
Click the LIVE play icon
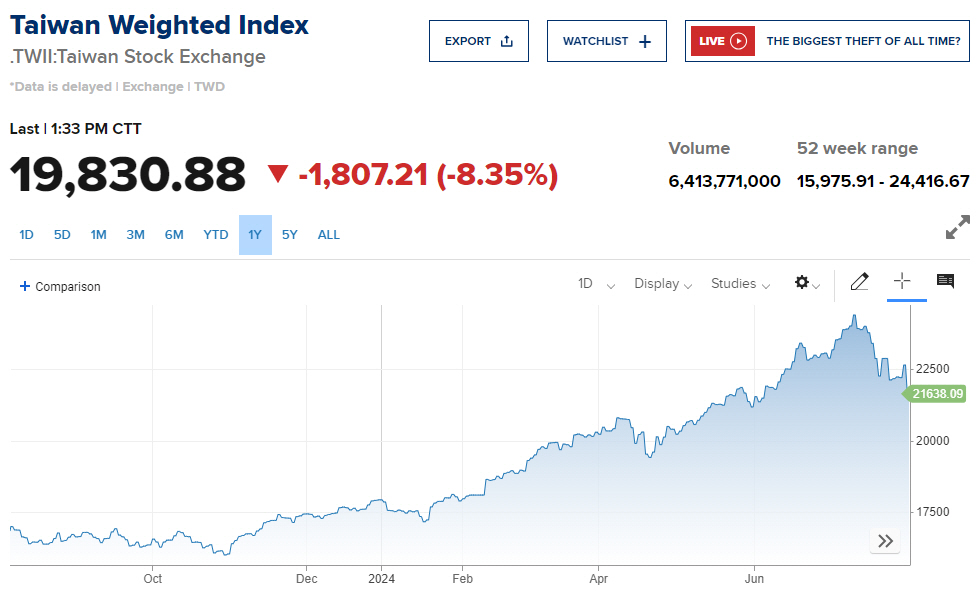pyautogui.click(x=738, y=41)
